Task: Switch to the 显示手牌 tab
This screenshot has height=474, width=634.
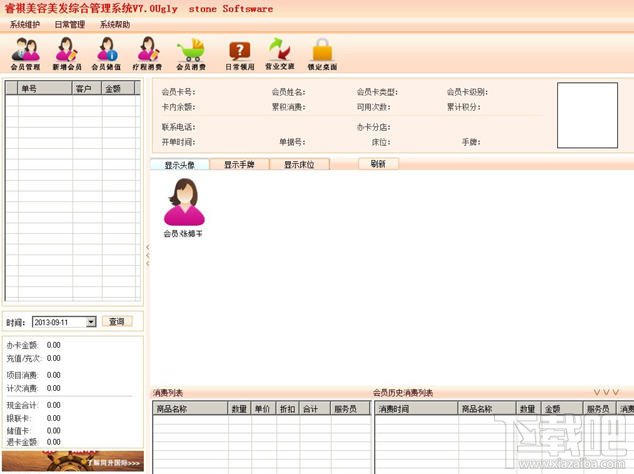Action: point(239,165)
